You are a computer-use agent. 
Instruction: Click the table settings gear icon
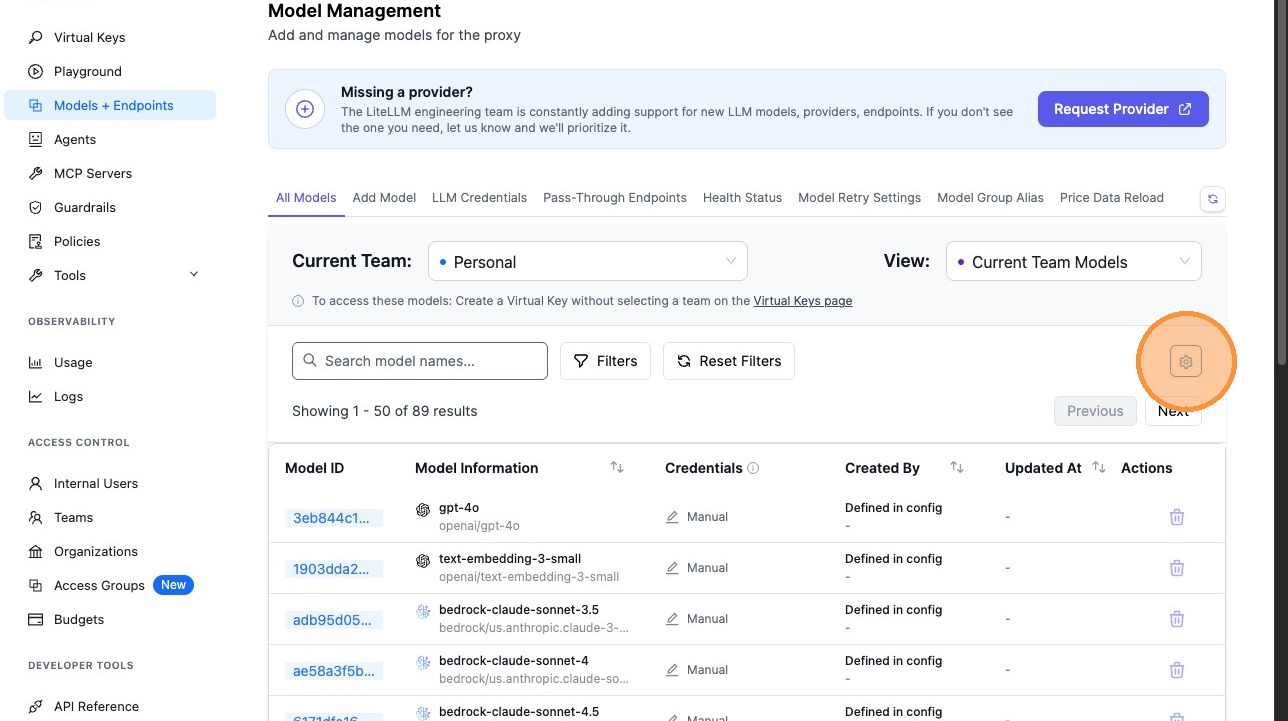[1186, 362]
